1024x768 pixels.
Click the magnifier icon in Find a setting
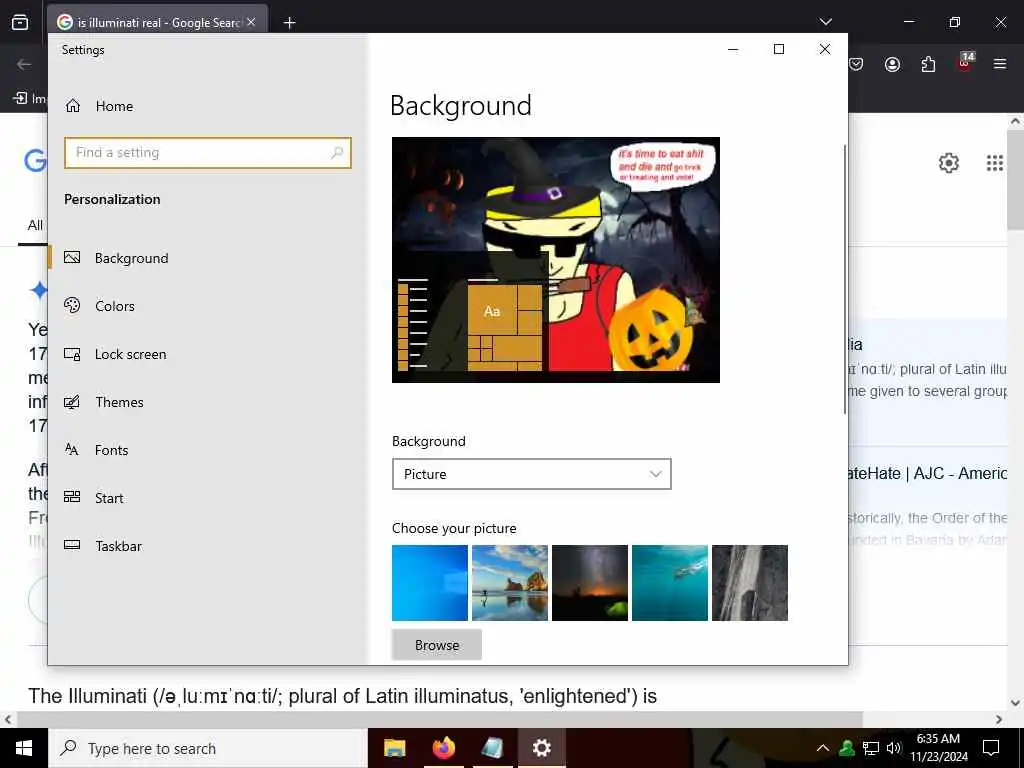click(x=337, y=153)
